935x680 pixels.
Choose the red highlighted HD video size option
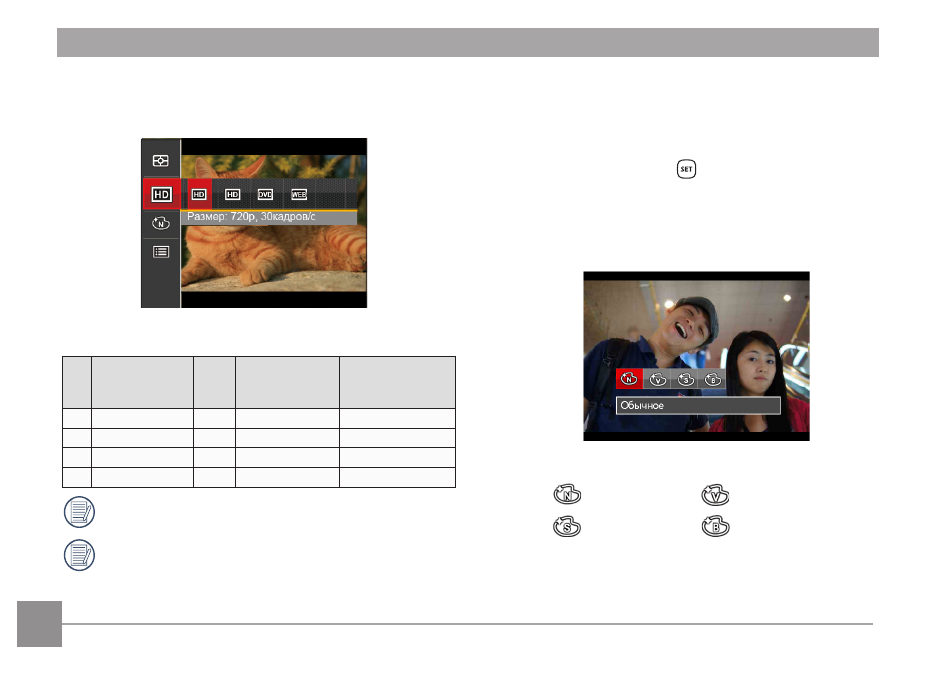(199, 194)
